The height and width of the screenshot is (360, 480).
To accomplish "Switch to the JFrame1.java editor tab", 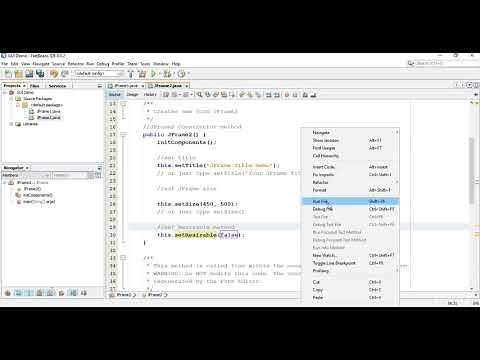I will click(x=126, y=86).
